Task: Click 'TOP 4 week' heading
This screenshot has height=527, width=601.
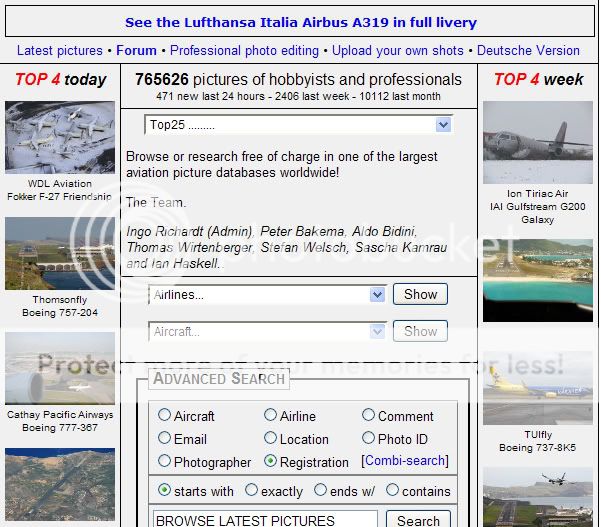Action: 539,80
